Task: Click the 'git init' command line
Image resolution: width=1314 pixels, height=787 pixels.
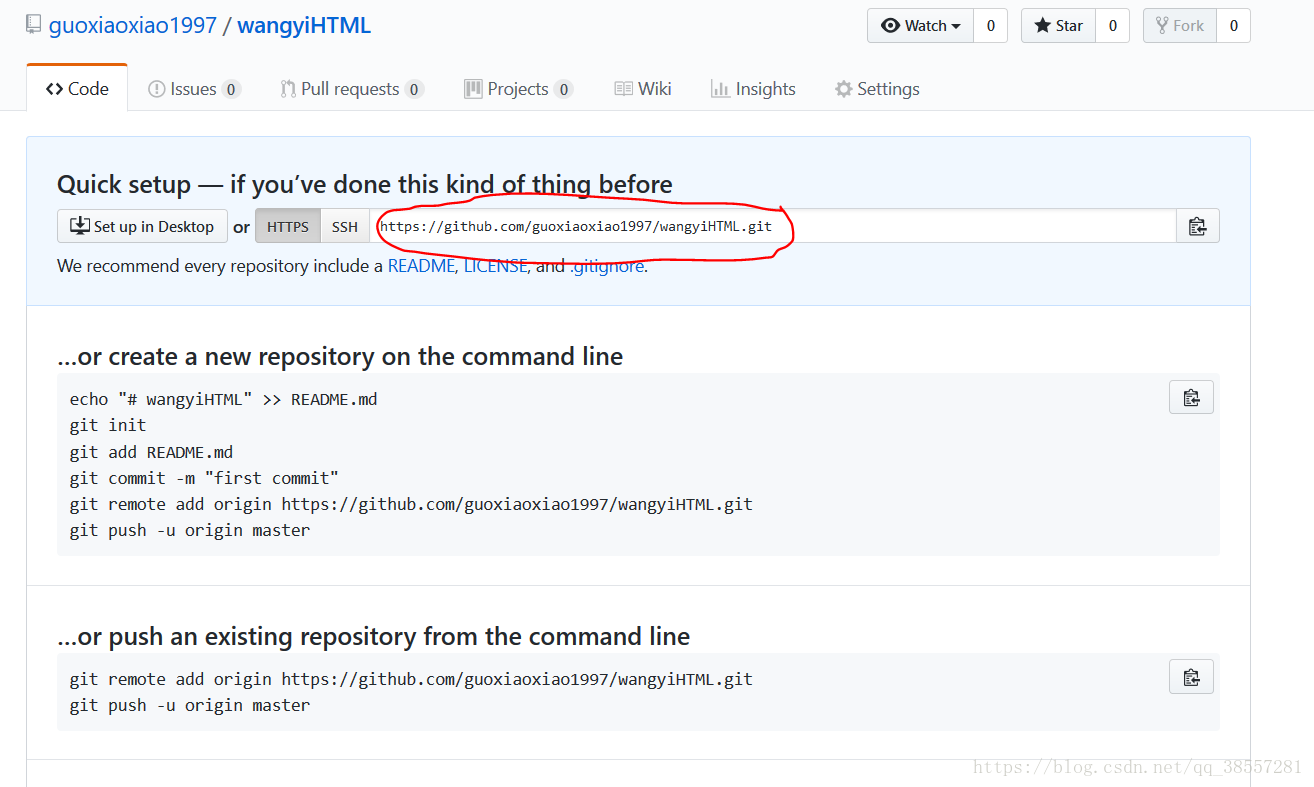Action: click(108, 425)
